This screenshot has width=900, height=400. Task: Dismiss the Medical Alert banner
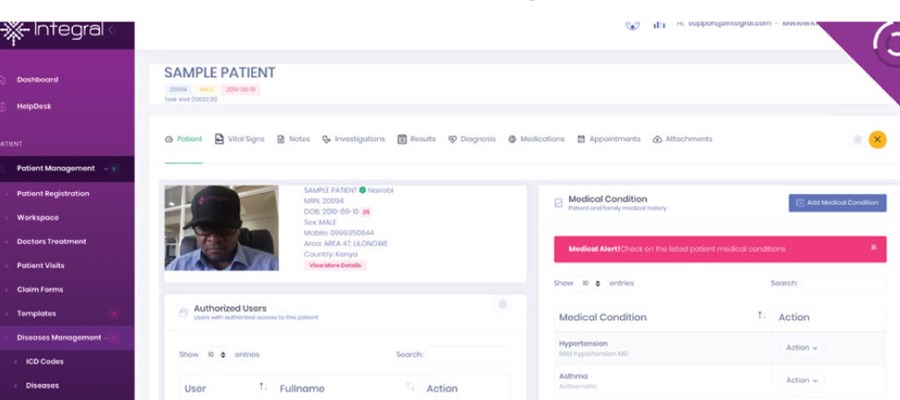[x=873, y=248]
